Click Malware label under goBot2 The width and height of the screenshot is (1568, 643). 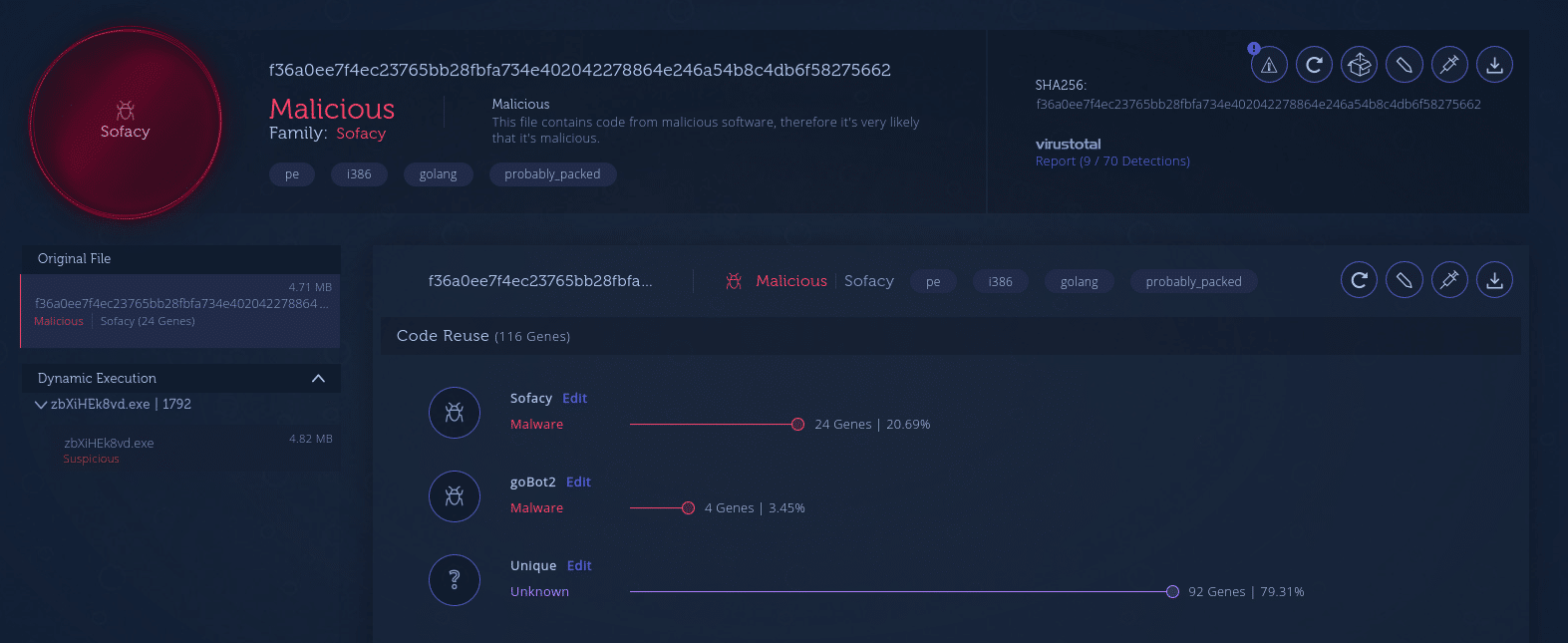click(x=536, y=508)
